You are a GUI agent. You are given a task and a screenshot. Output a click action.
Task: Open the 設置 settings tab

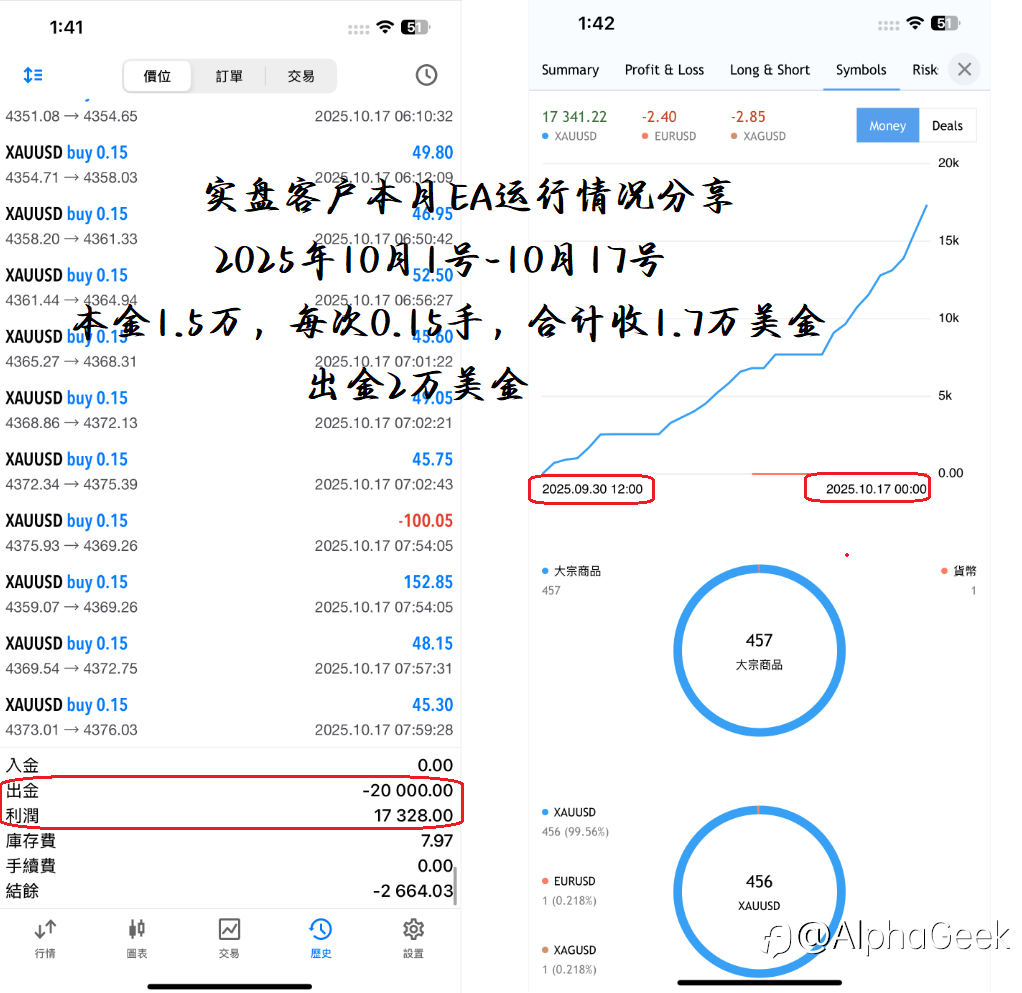(413, 938)
